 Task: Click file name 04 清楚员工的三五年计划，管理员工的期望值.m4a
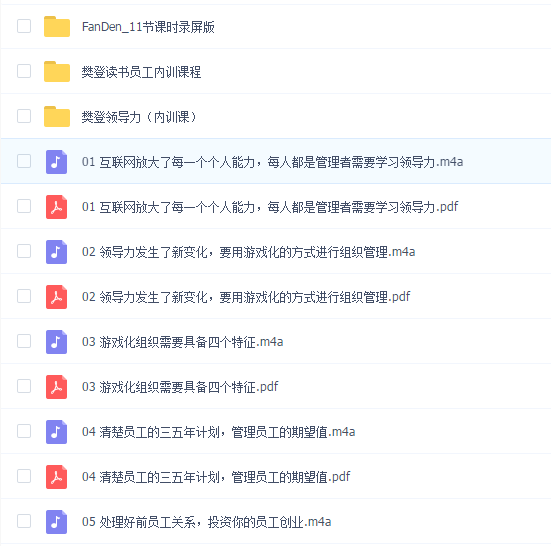218,432
